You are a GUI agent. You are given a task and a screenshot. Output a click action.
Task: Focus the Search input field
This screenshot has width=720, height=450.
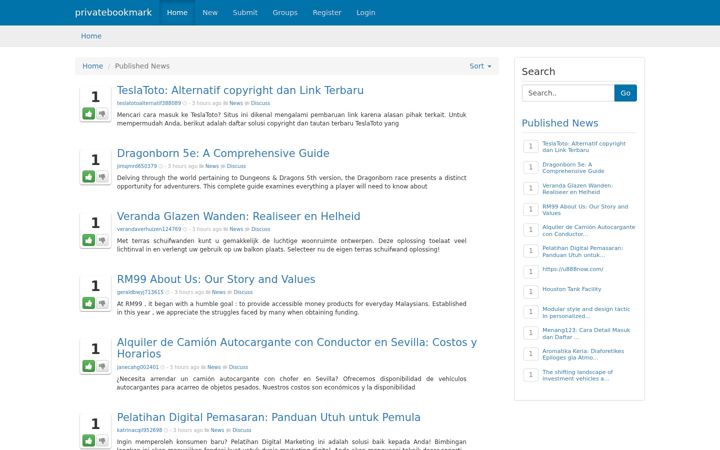click(568, 93)
